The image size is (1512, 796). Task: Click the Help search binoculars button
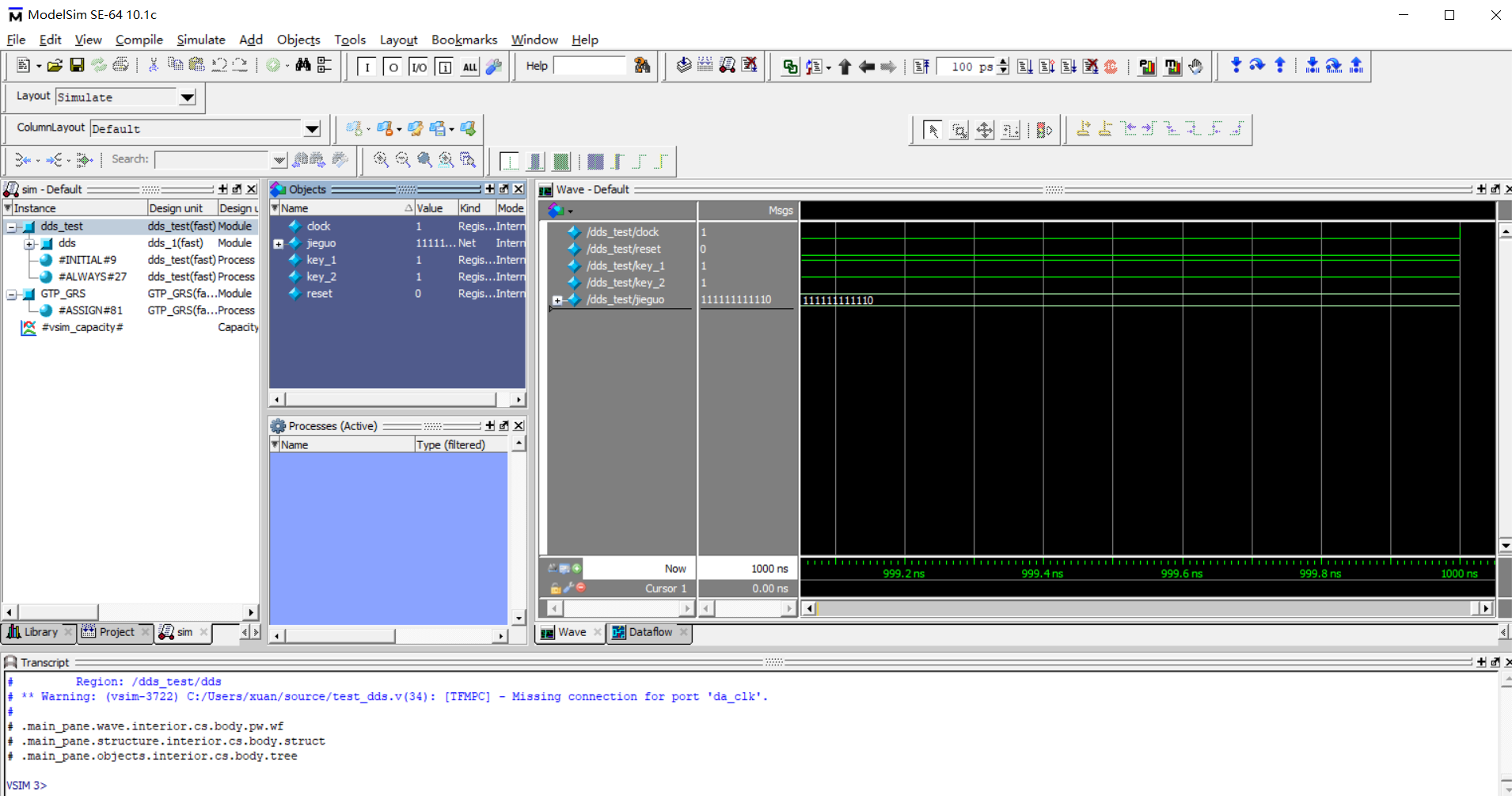(641, 66)
